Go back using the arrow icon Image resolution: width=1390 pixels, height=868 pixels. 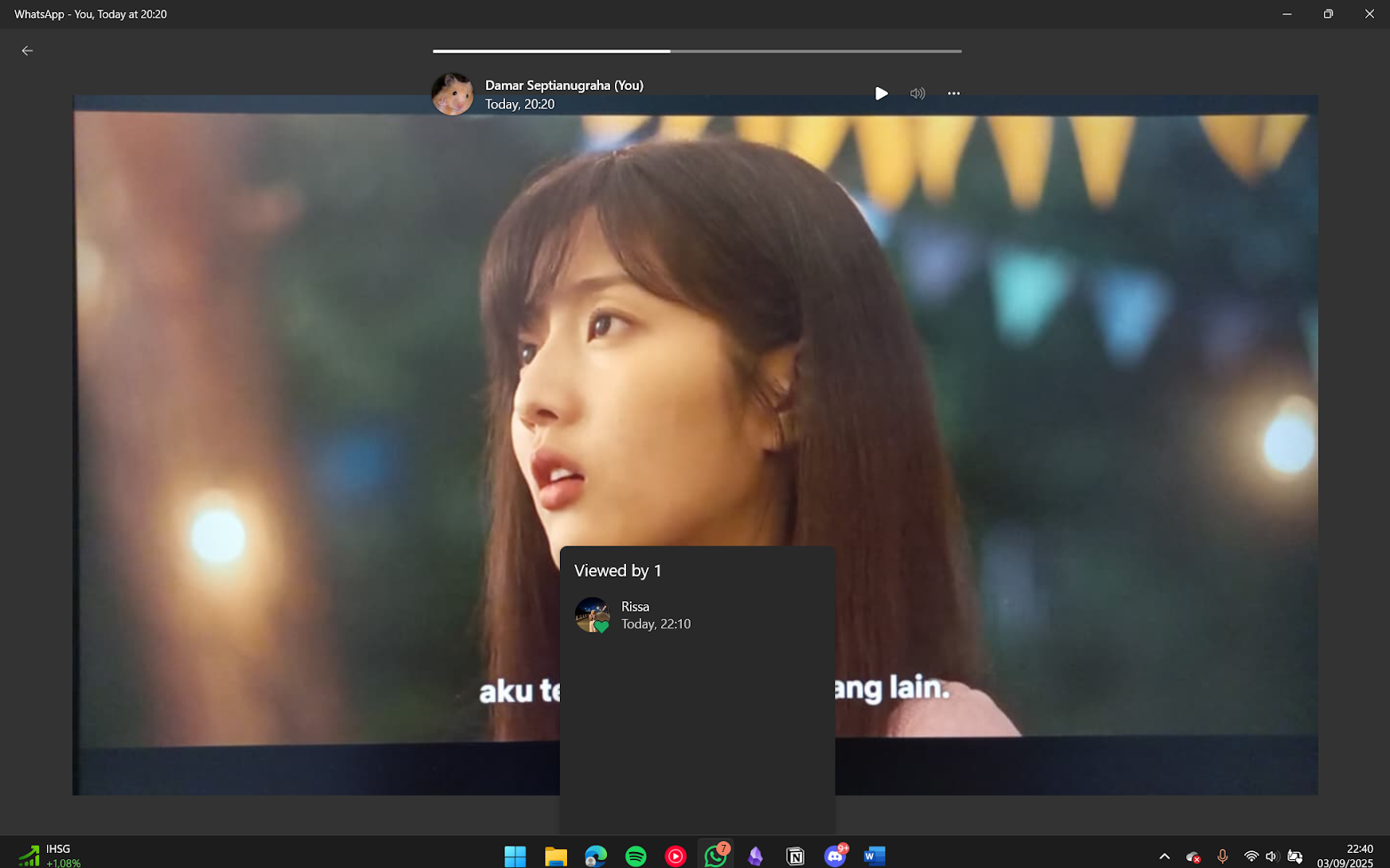point(27,51)
